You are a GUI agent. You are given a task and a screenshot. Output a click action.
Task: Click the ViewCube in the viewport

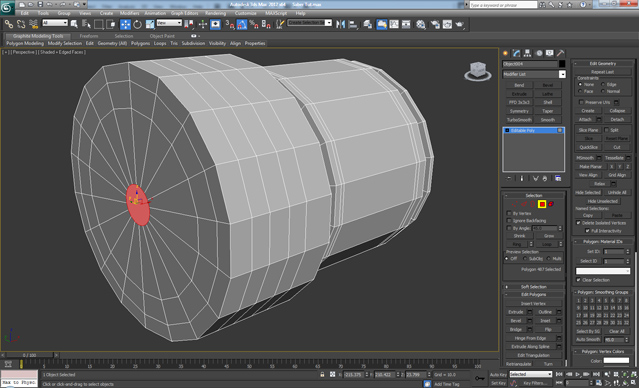(x=478, y=71)
